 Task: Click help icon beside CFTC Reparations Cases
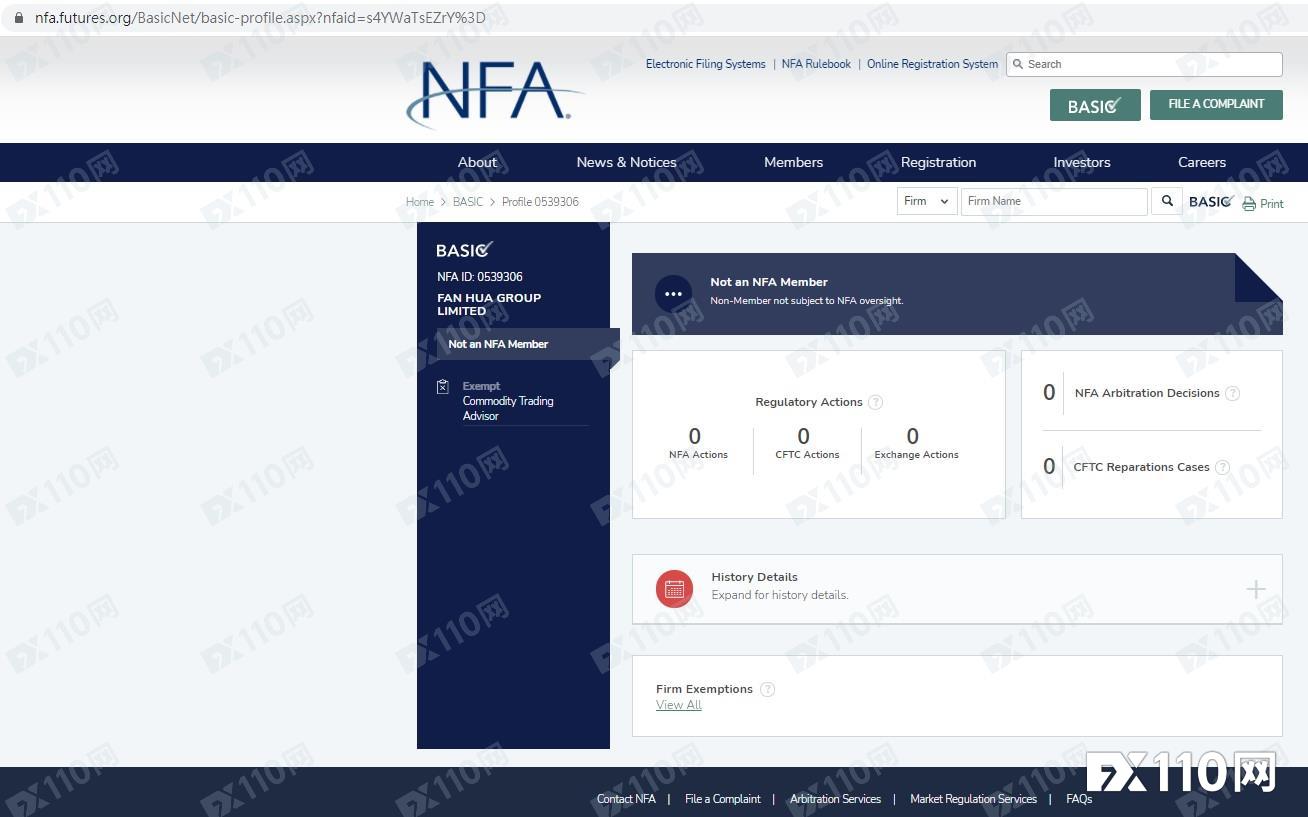1222,467
